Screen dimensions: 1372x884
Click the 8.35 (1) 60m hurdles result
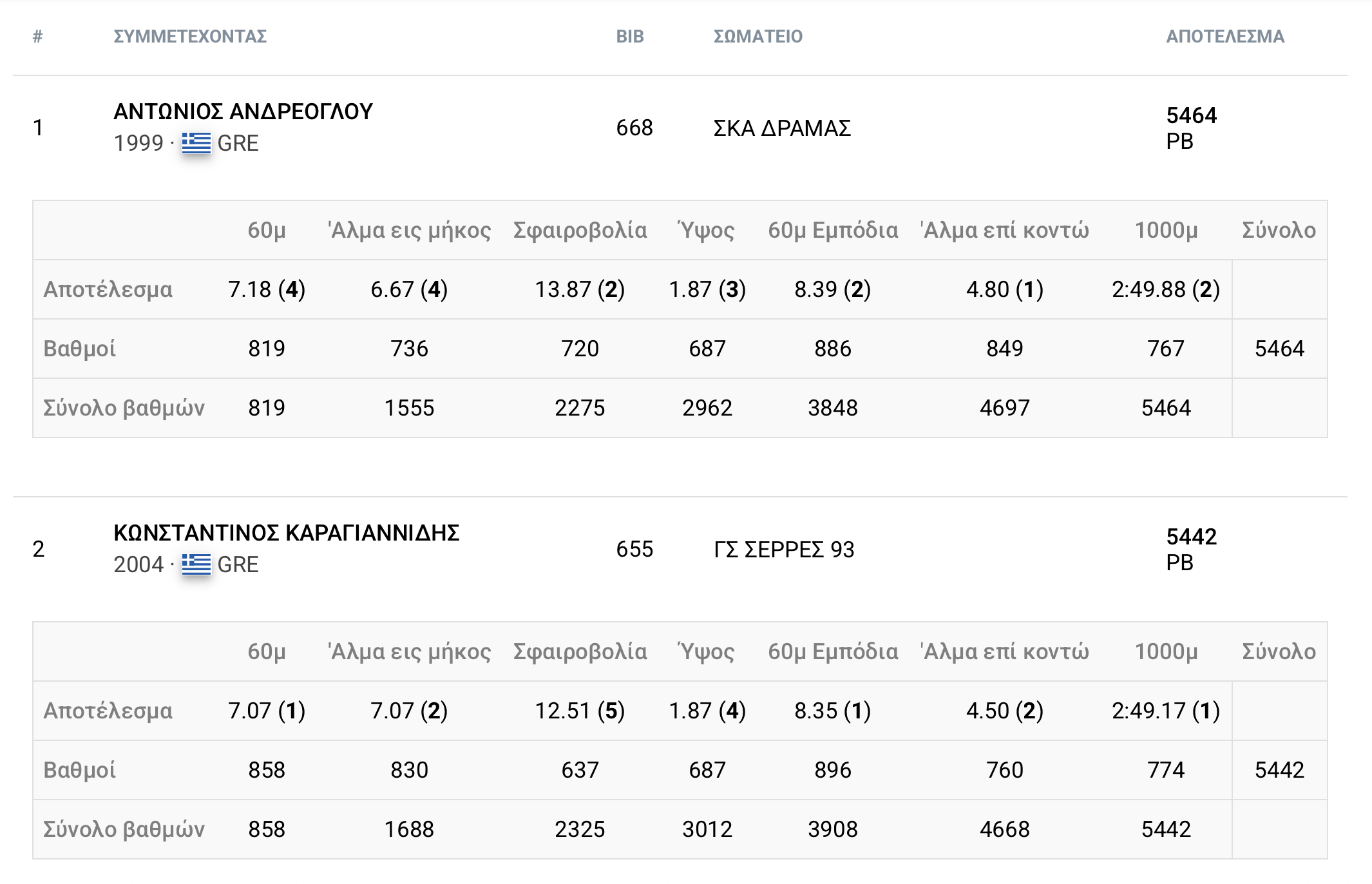[832, 711]
